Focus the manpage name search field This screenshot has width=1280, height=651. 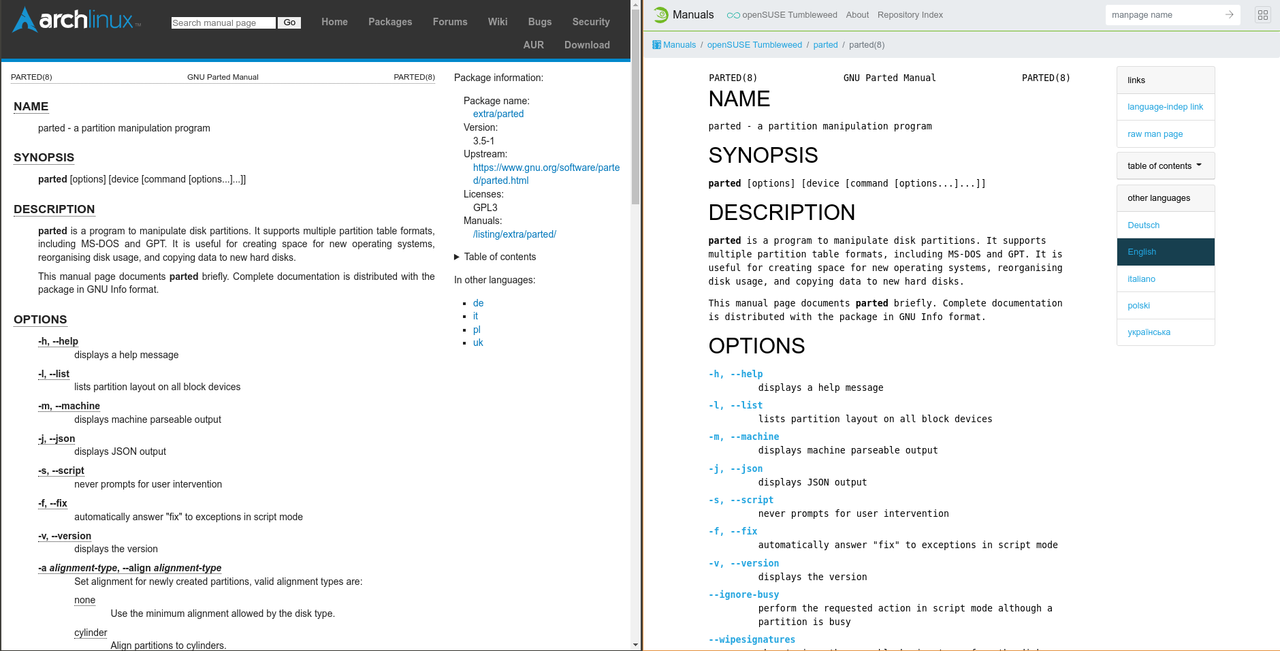coord(1164,15)
